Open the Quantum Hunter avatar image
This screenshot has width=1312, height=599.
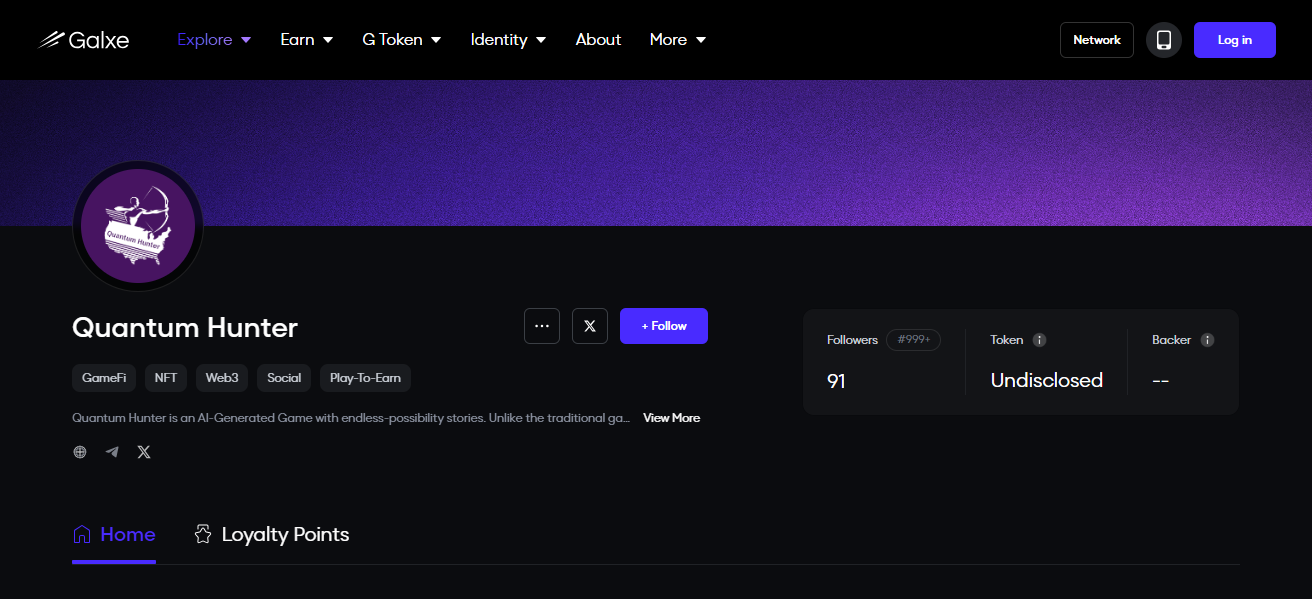[138, 226]
